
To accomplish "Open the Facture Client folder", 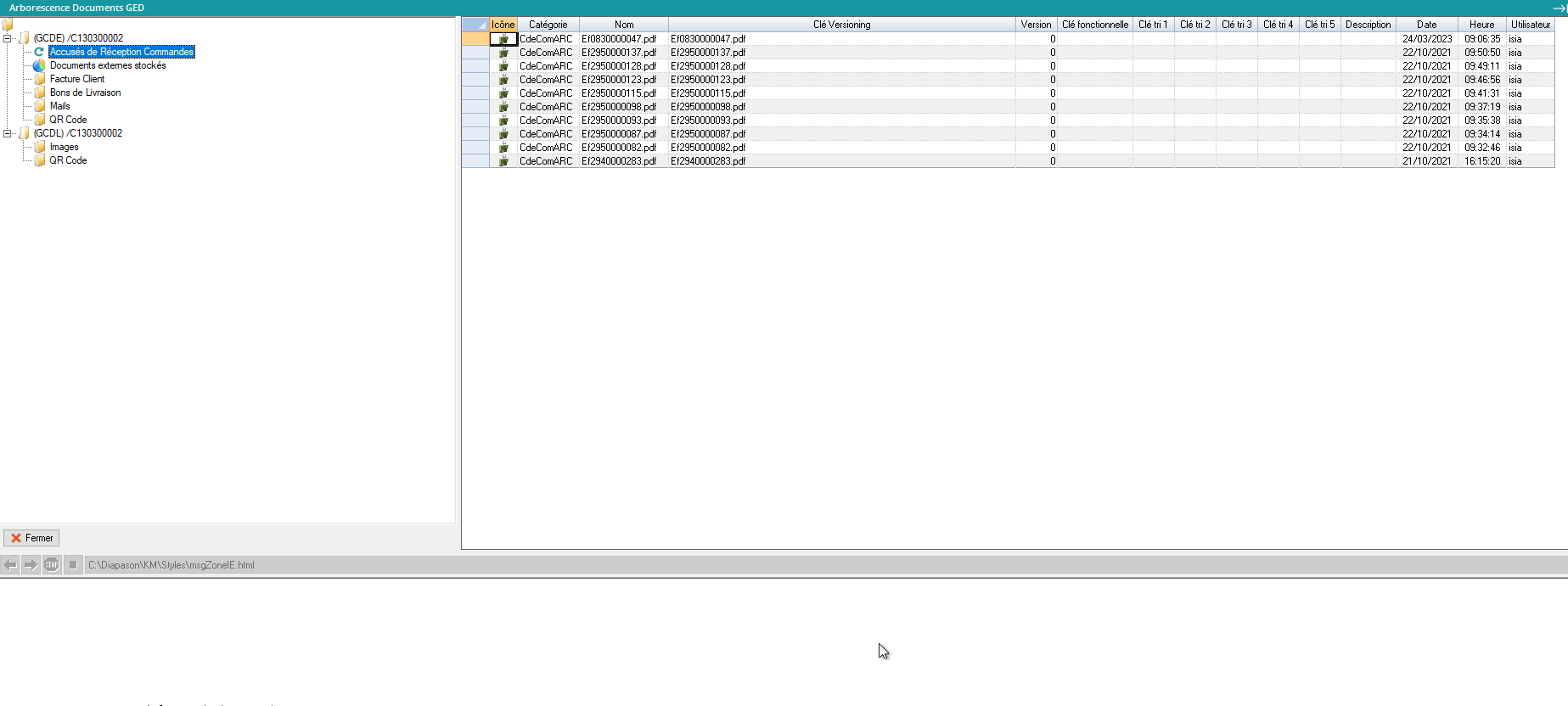I will pyautogui.click(x=76, y=79).
